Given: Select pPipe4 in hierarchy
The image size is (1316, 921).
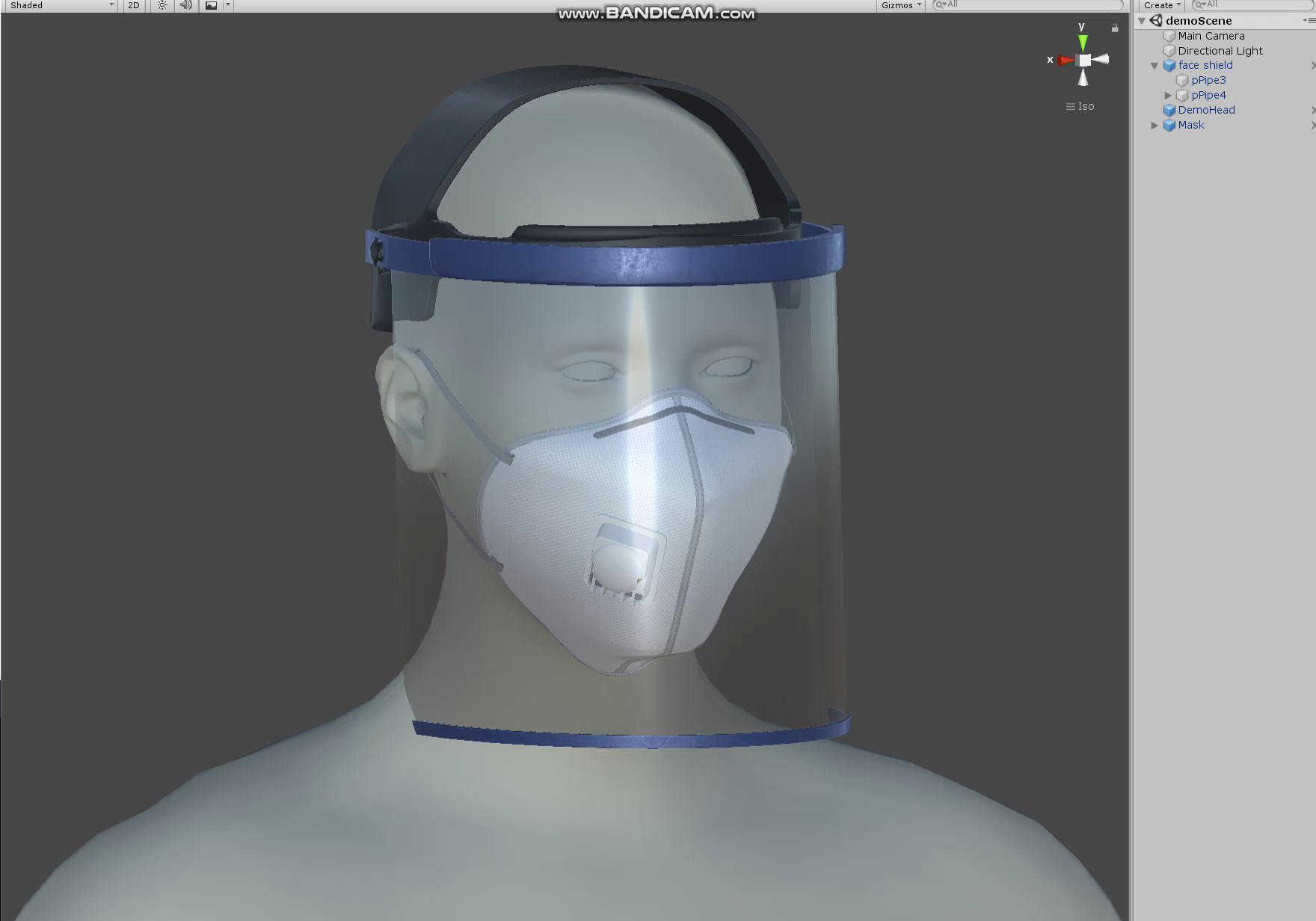Looking at the screenshot, I should coord(1208,95).
